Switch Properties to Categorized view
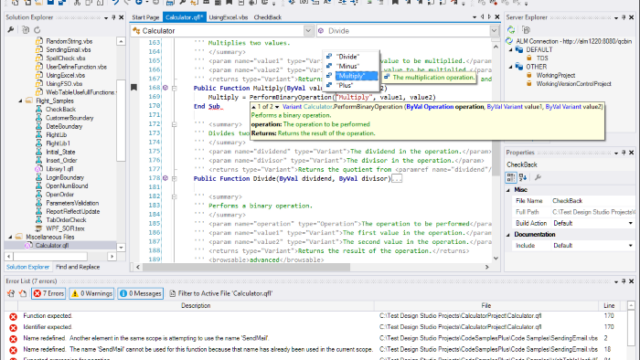640x360 pixels. [x=511, y=177]
